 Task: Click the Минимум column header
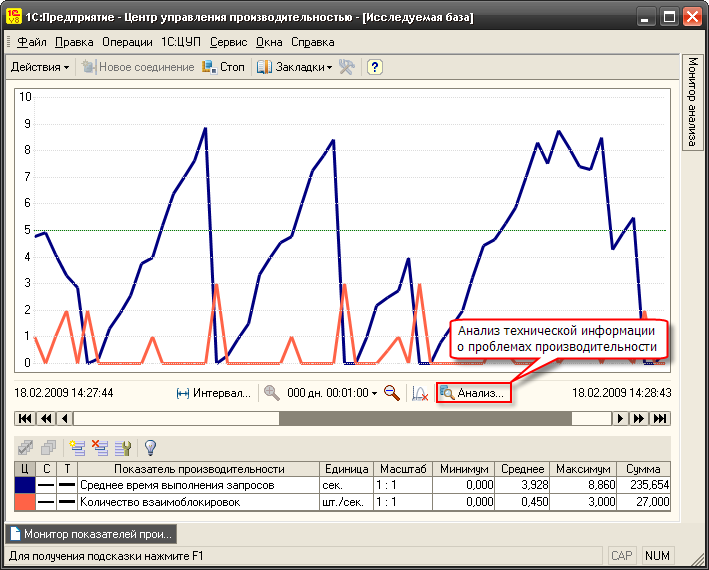(x=464, y=469)
